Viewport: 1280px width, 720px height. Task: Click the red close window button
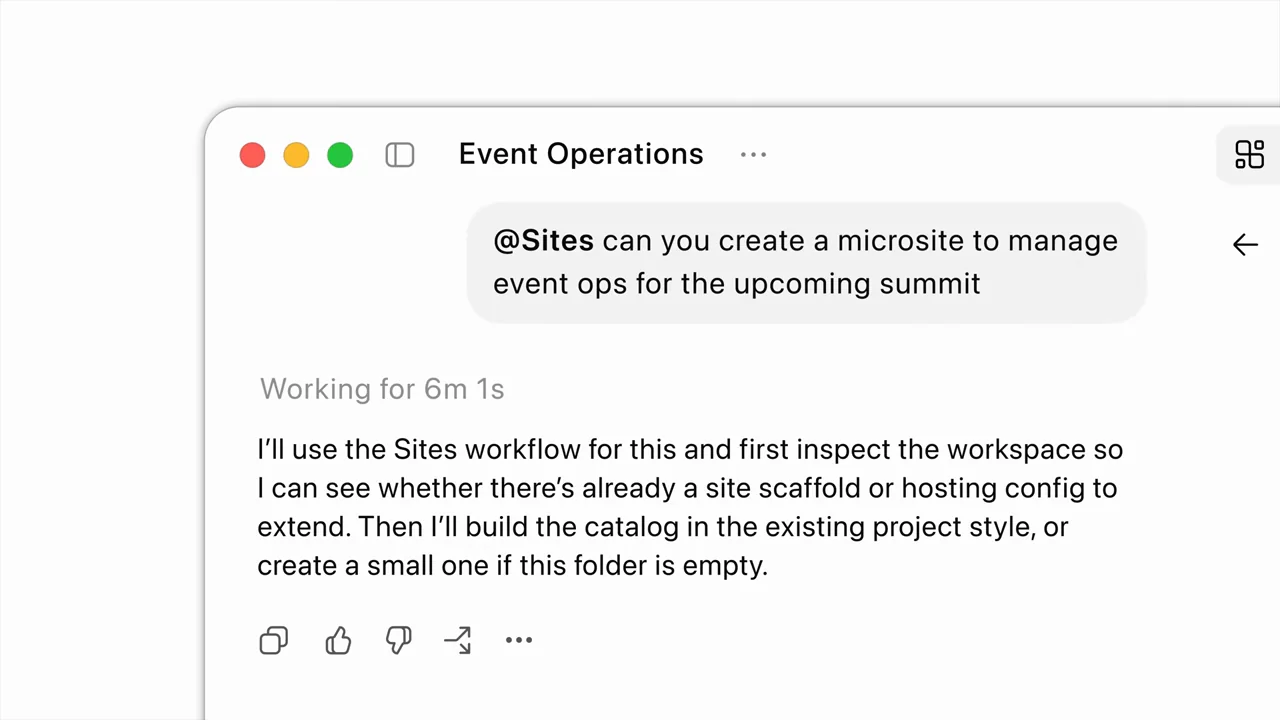pos(252,155)
